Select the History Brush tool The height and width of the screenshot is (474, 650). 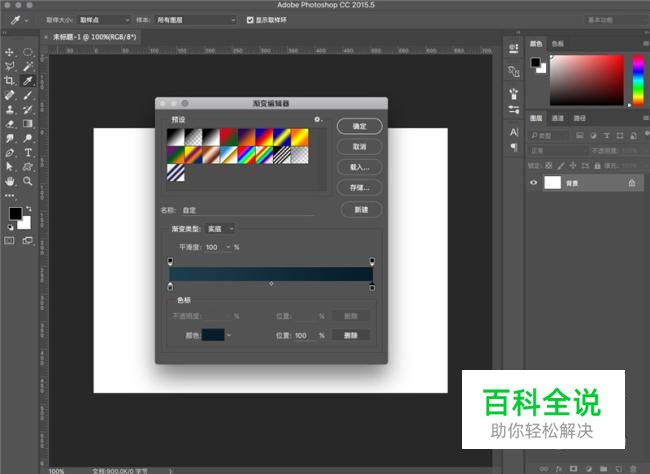(28, 109)
